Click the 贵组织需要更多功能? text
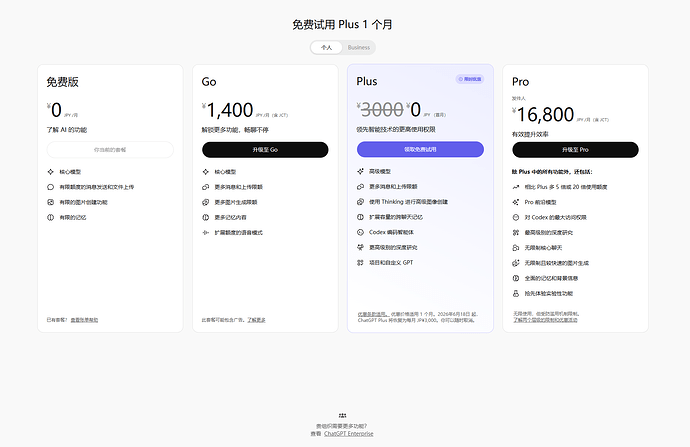 341,426
